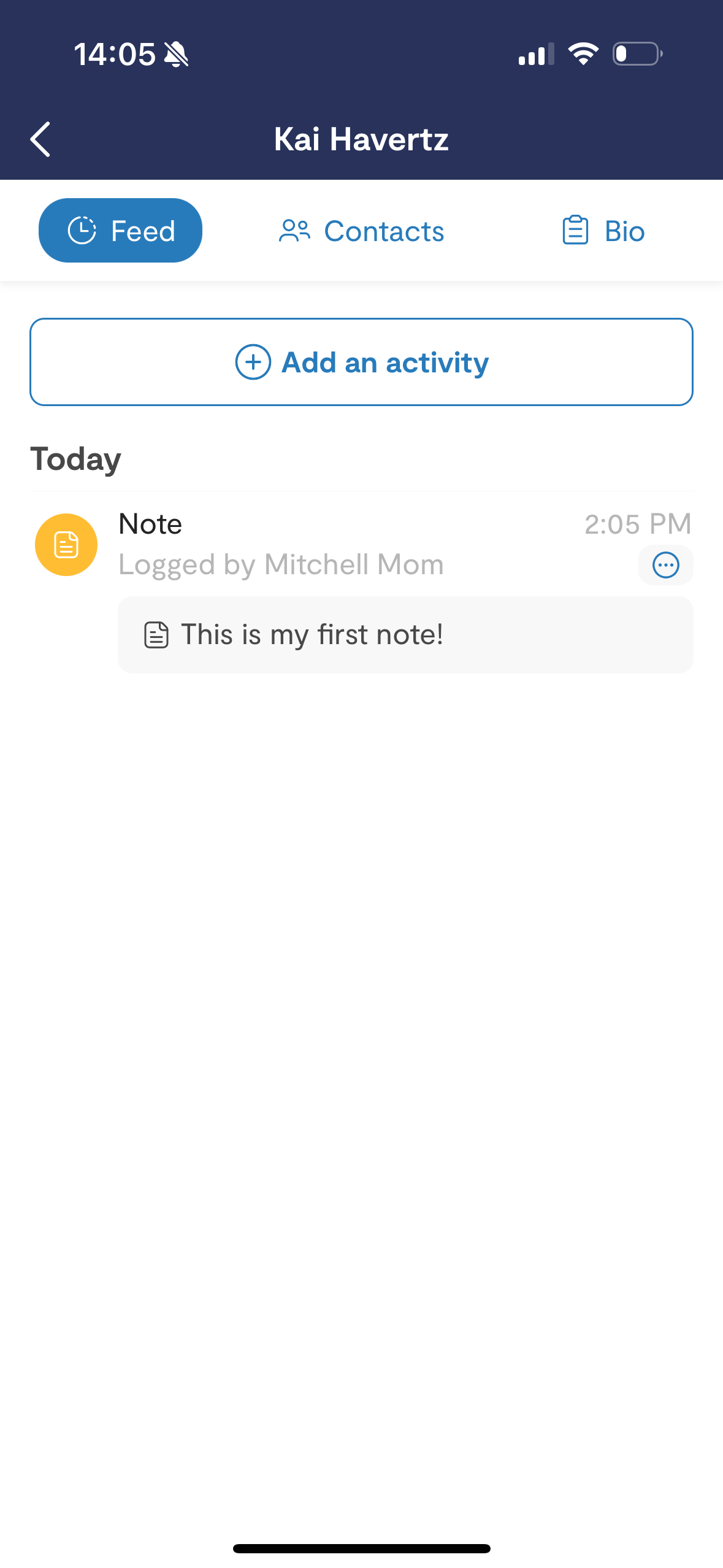Viewport: 723px width, 1568px height.
Task: Tap the clock icon on the Feed tab
Action: point(82,231)
